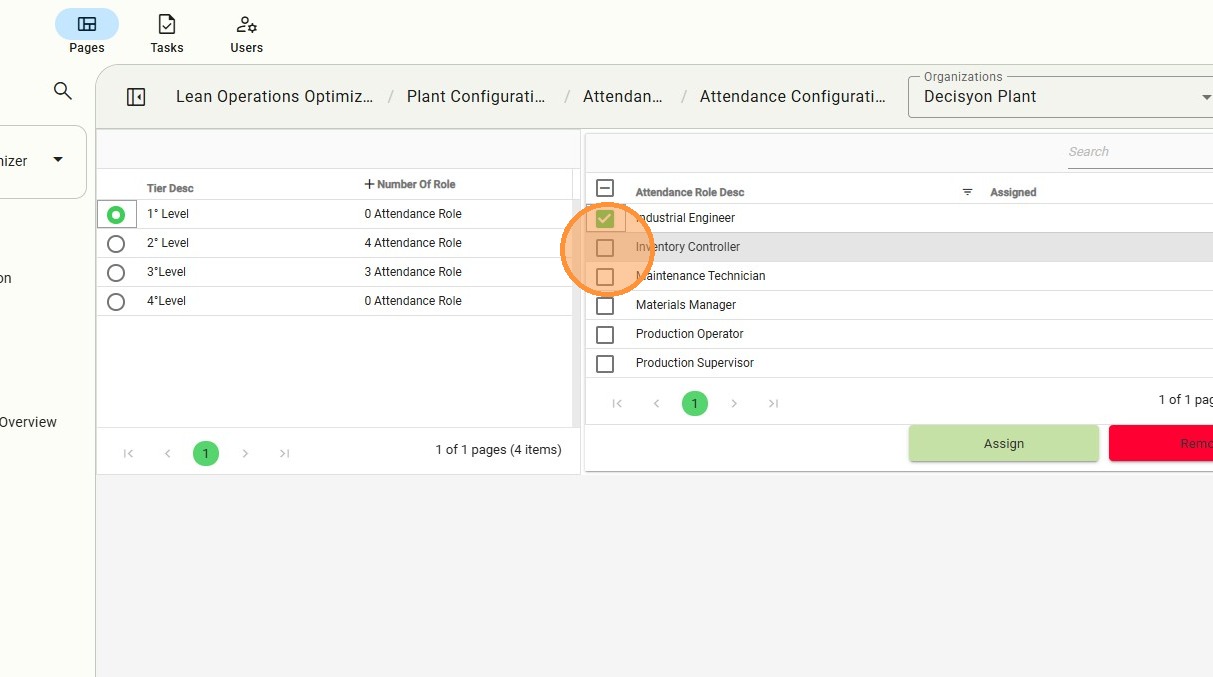
Task: Click the green Assign button
Action: tap(1003, 444)
